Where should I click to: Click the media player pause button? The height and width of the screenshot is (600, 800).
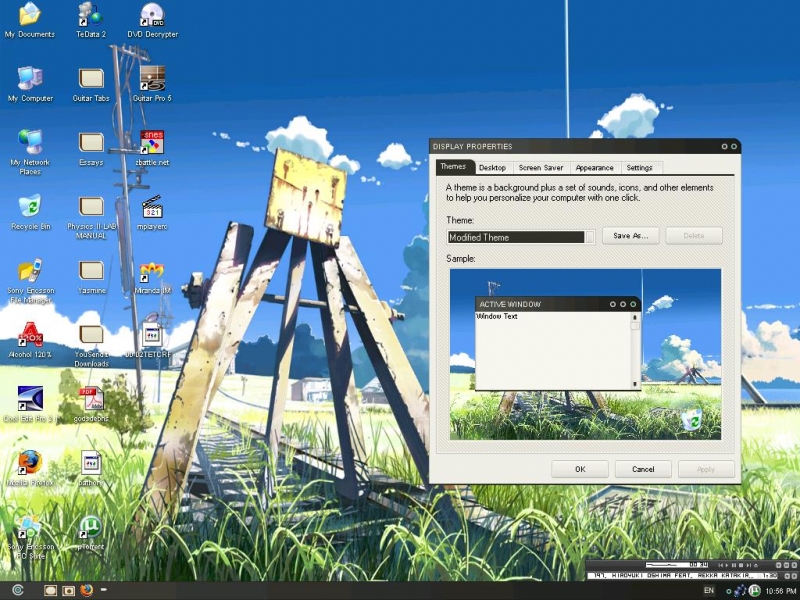tap(734, 565)
